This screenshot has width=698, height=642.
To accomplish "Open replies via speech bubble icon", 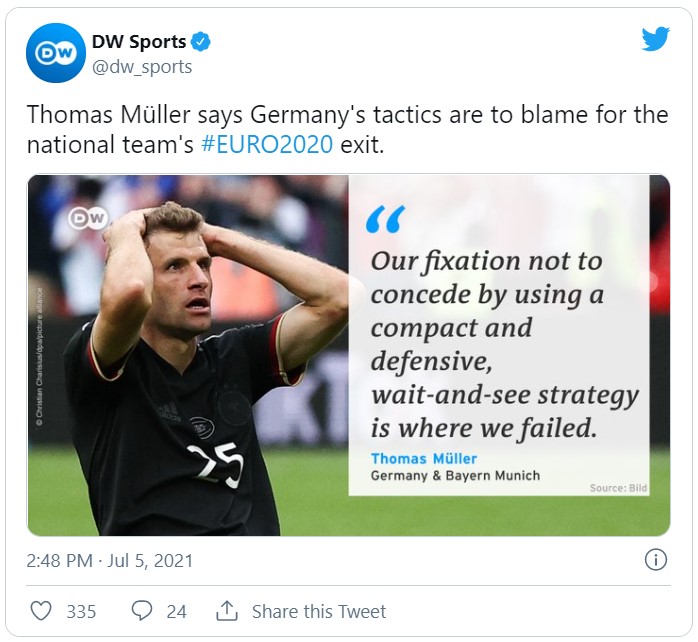I will 142,611.
